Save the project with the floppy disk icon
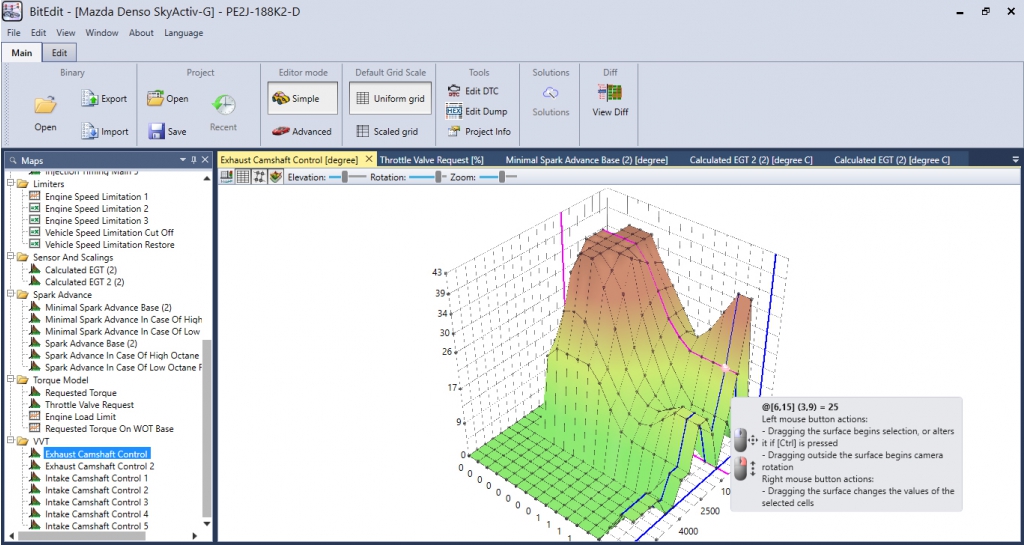 click(155, 131)
